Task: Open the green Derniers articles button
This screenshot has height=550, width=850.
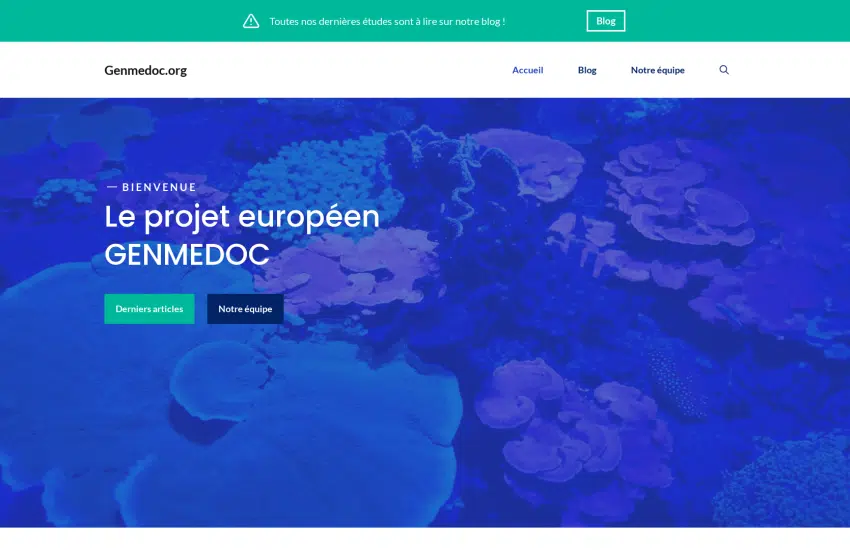Action: click(x=149, y=309)
